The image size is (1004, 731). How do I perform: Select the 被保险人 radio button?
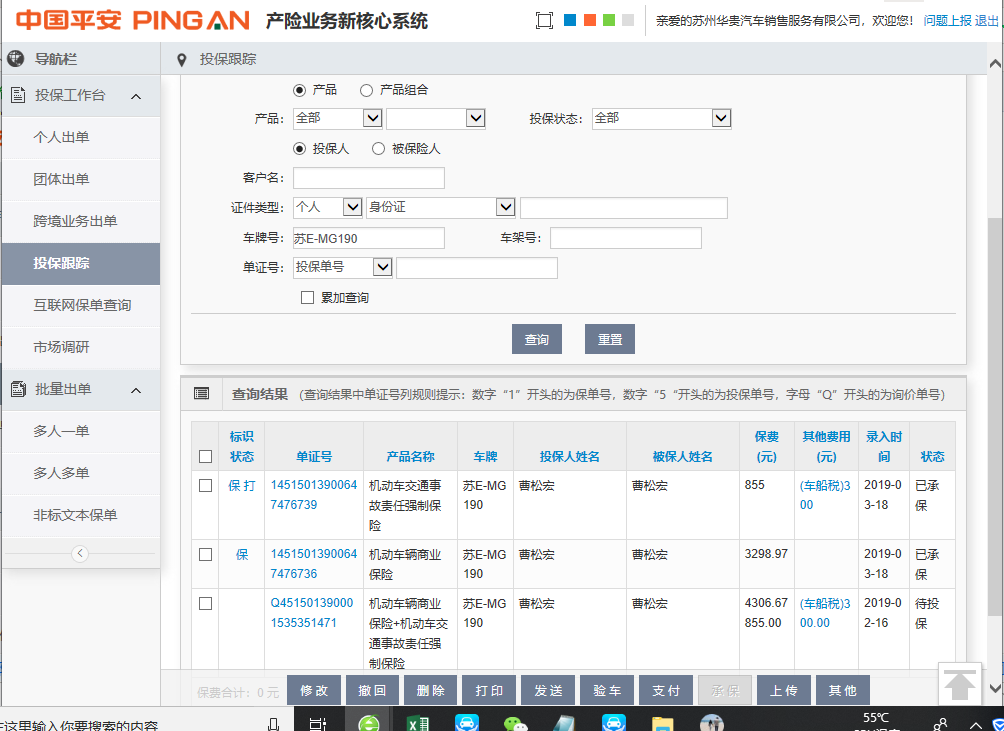pos(378,149)
